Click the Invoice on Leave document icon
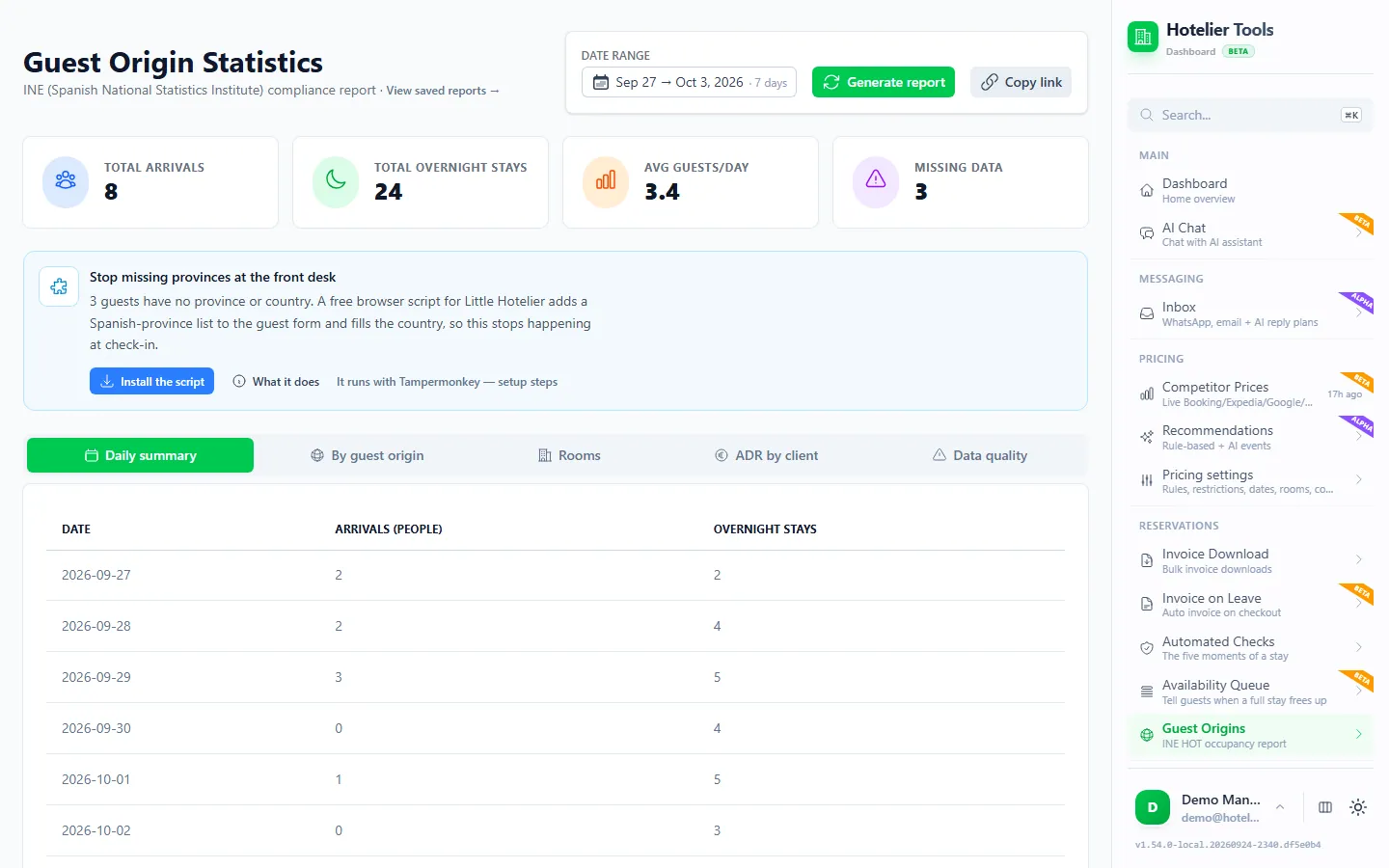This screenshot has height=868, width=1389. pos(1147,605)
